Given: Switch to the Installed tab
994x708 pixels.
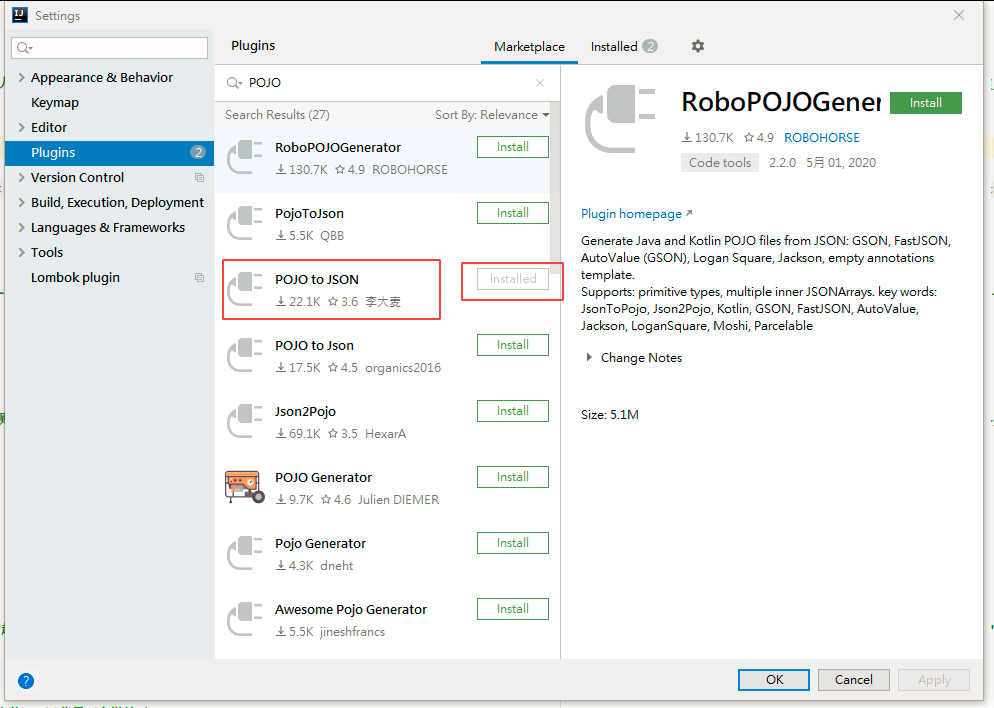Looking at the screenshot, I should 624,47.
